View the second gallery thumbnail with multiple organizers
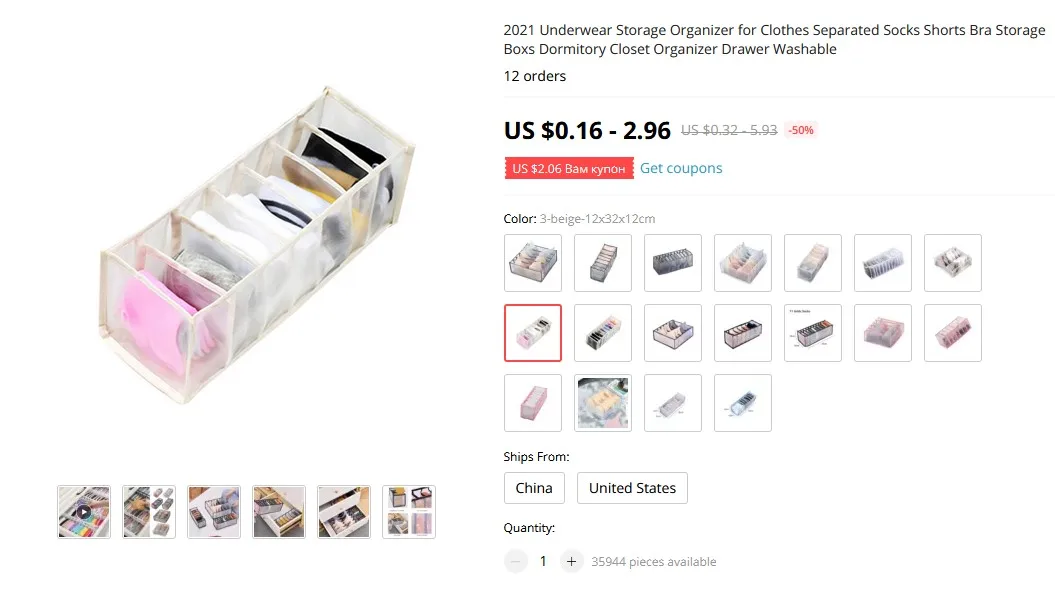Screen dimensions: 1055x591 [149, 512]
